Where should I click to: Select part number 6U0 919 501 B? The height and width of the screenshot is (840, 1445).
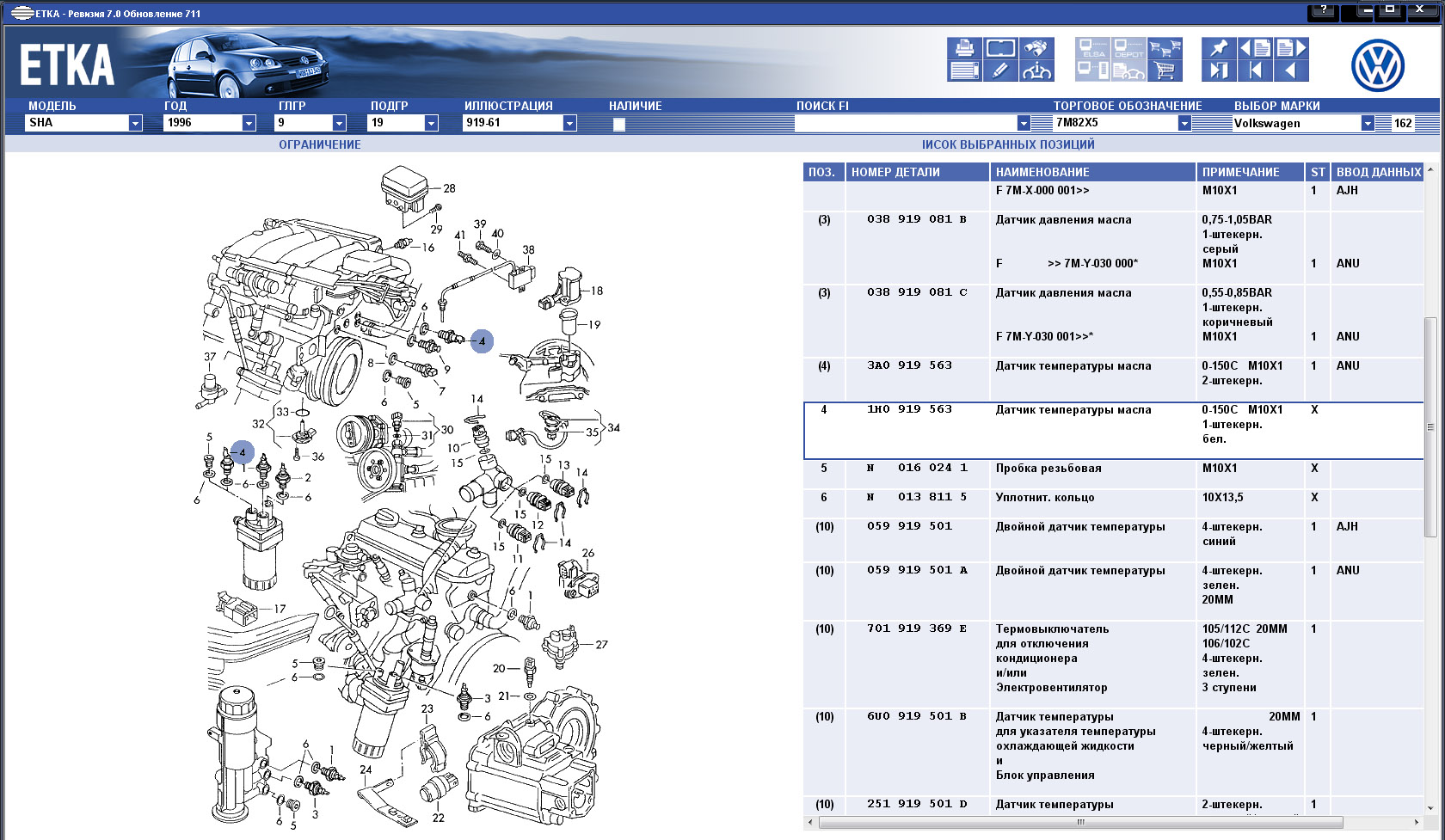coord(917,716)
